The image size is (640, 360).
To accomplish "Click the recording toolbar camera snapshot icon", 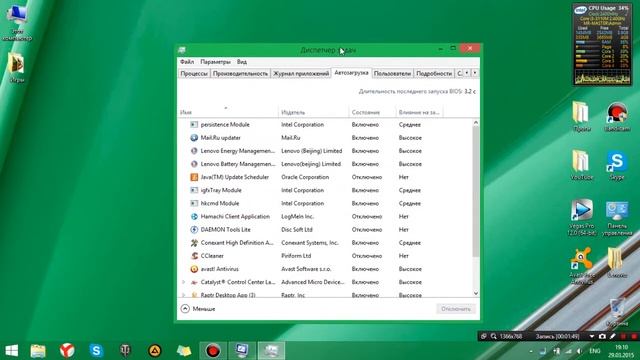I will pyautogui.click(x=602, y=336).
